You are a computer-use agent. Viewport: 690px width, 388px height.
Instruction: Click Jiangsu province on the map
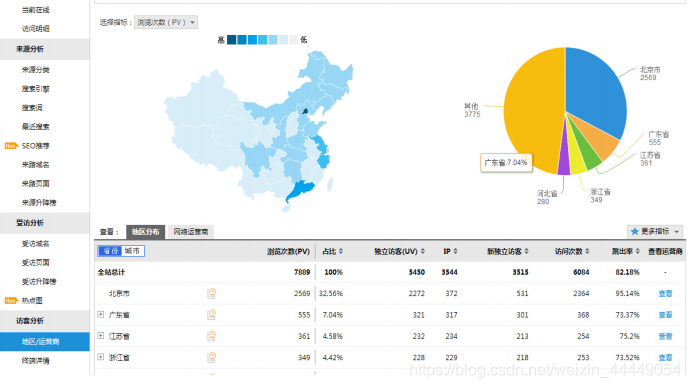point(319,145)
